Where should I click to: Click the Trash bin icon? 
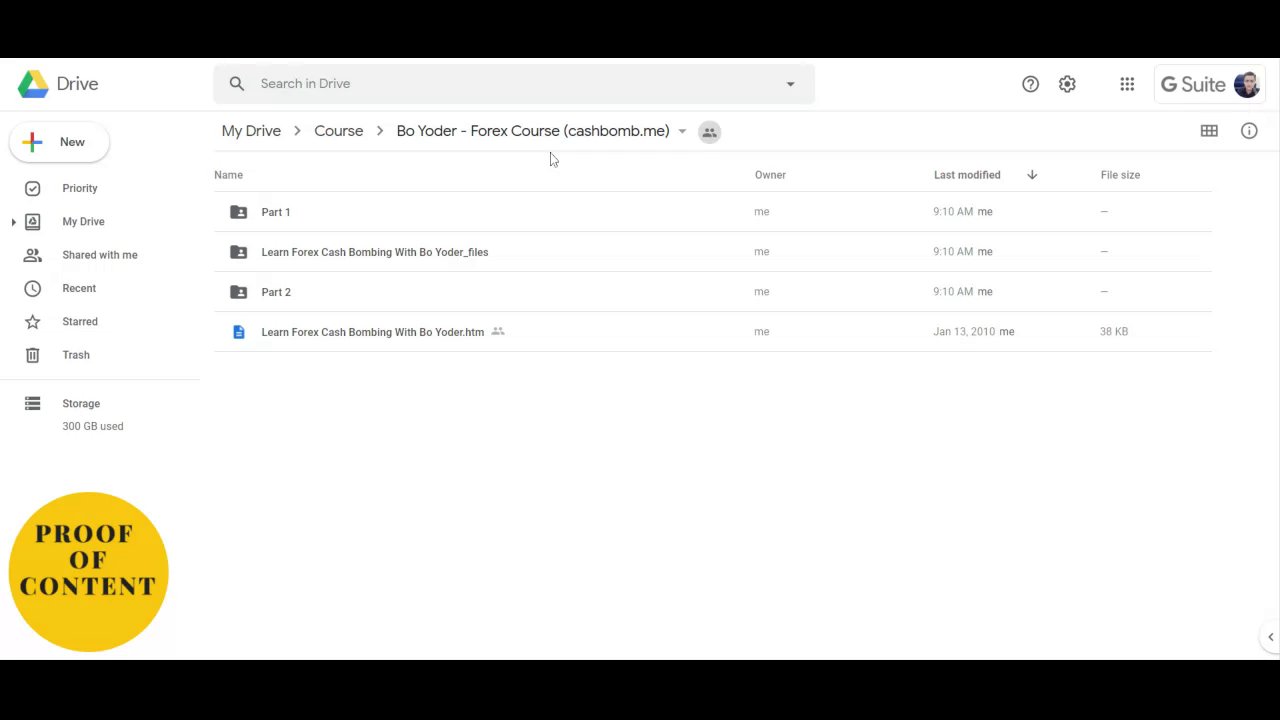32,355
